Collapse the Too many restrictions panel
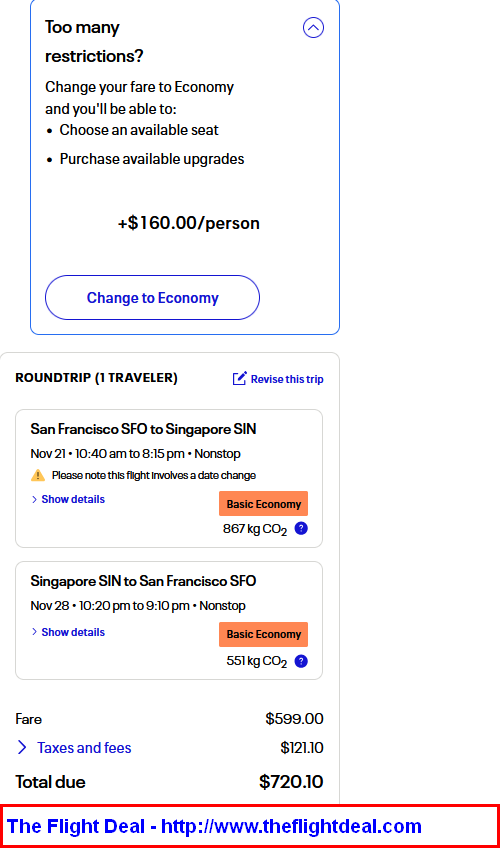Image resolution: width=500 pixels, height=848 pixels. coord(313,27)
